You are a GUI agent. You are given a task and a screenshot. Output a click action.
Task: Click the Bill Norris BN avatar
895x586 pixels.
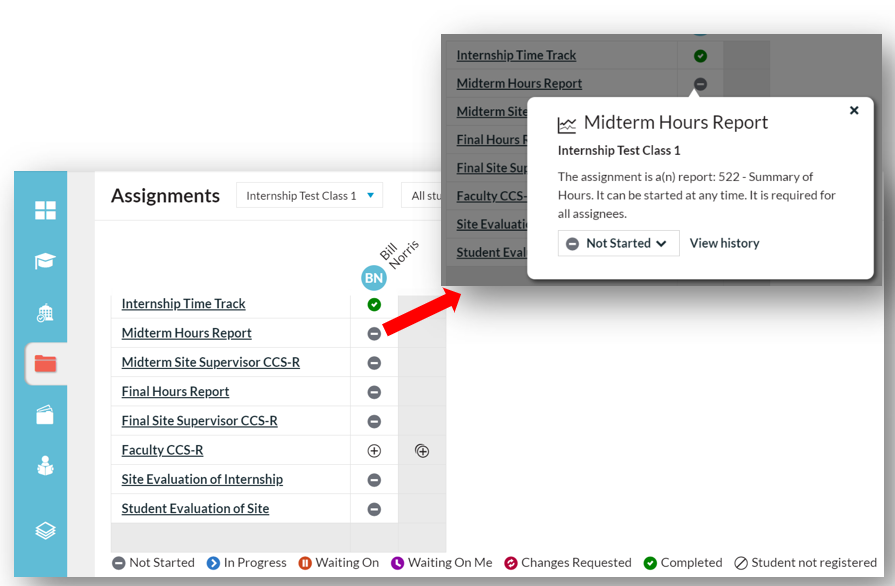374,278
